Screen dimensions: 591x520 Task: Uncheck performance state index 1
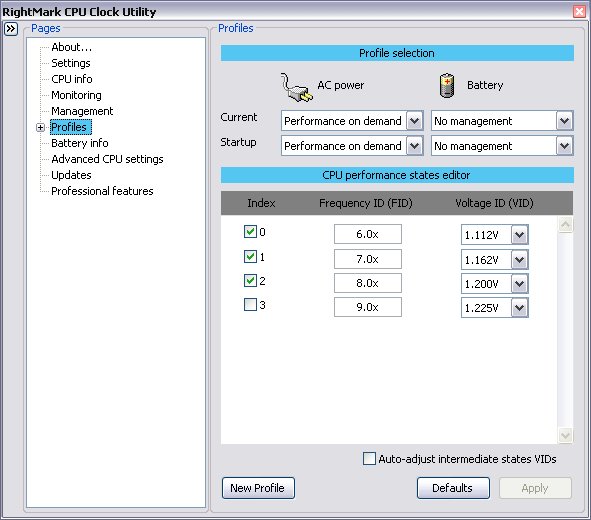click(250, 257)
